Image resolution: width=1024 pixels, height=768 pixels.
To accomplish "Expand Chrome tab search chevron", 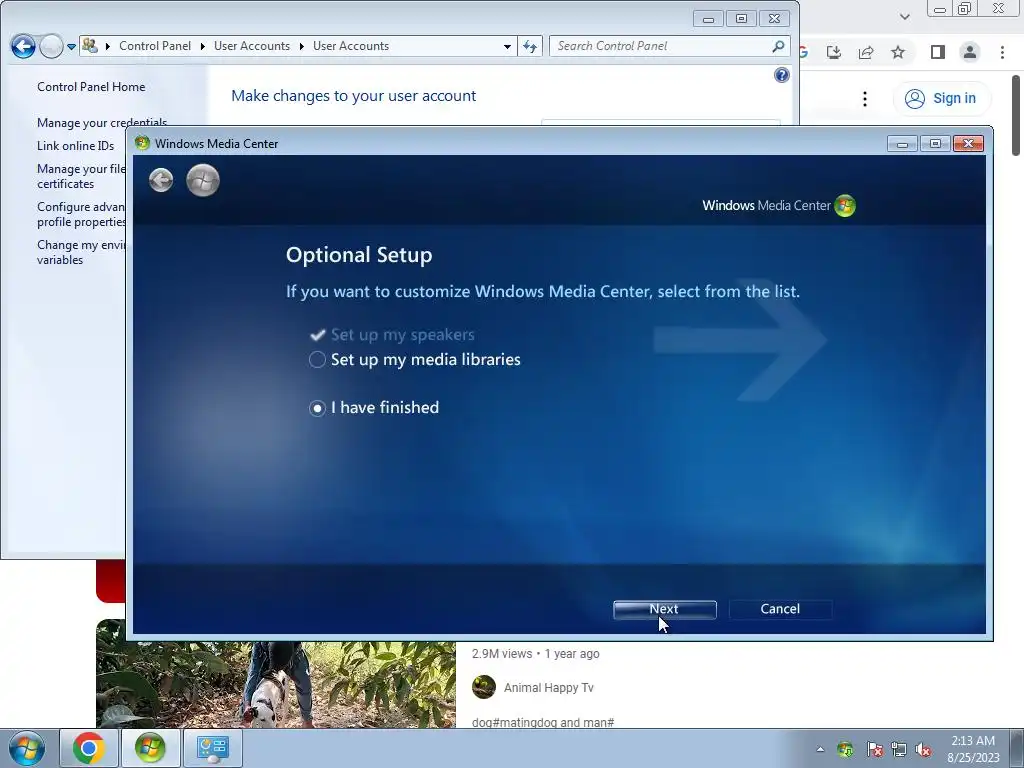I will click(x=904, y=16).
